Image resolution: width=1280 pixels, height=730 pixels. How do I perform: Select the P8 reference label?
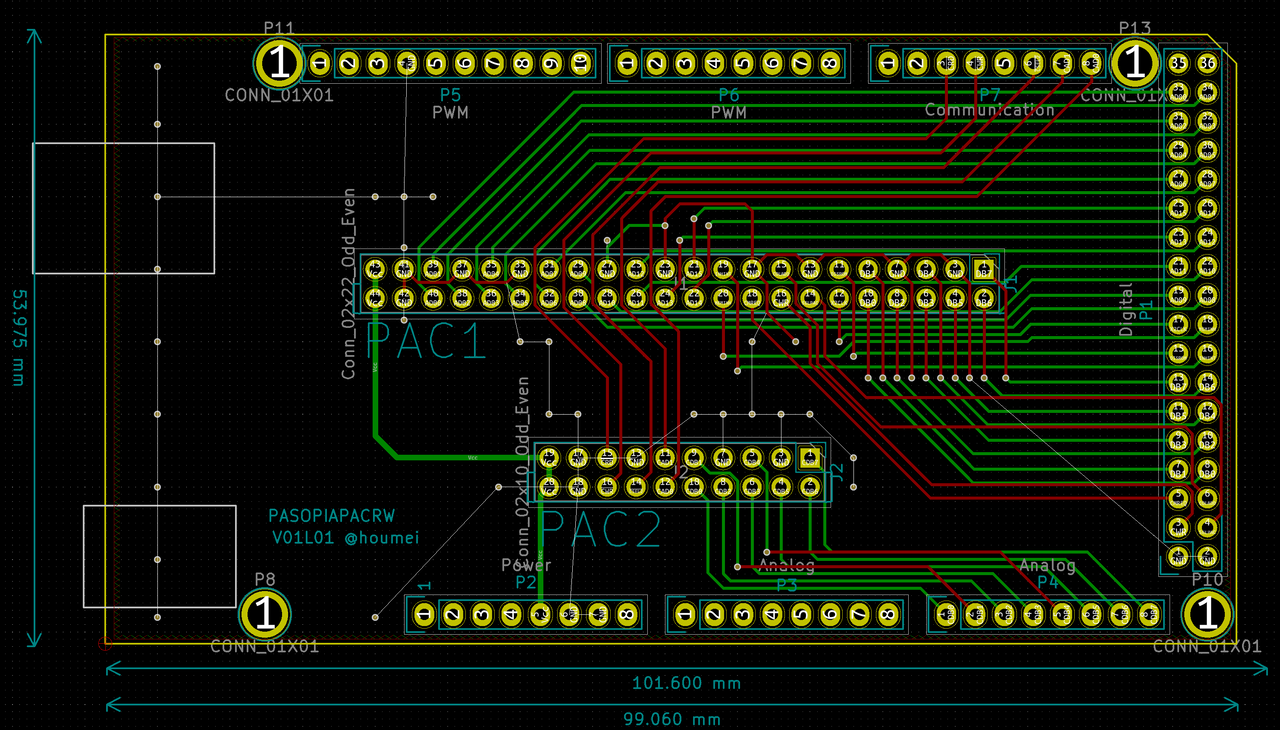[265, 579]
